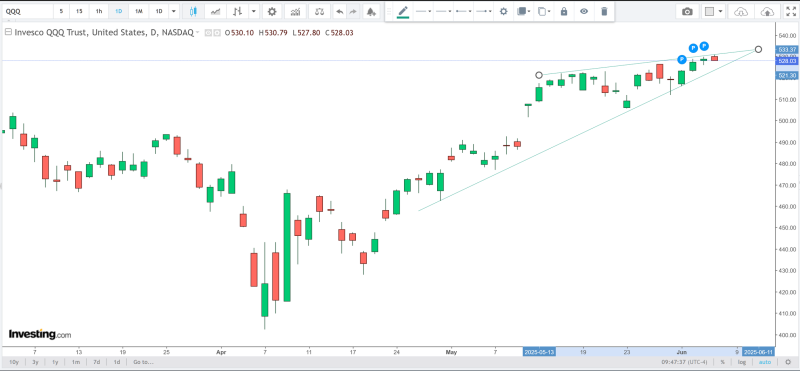Viewport: 800px width, 371px height.
Task: Edit the QQQ symbol search field
Action: (27, 11)
